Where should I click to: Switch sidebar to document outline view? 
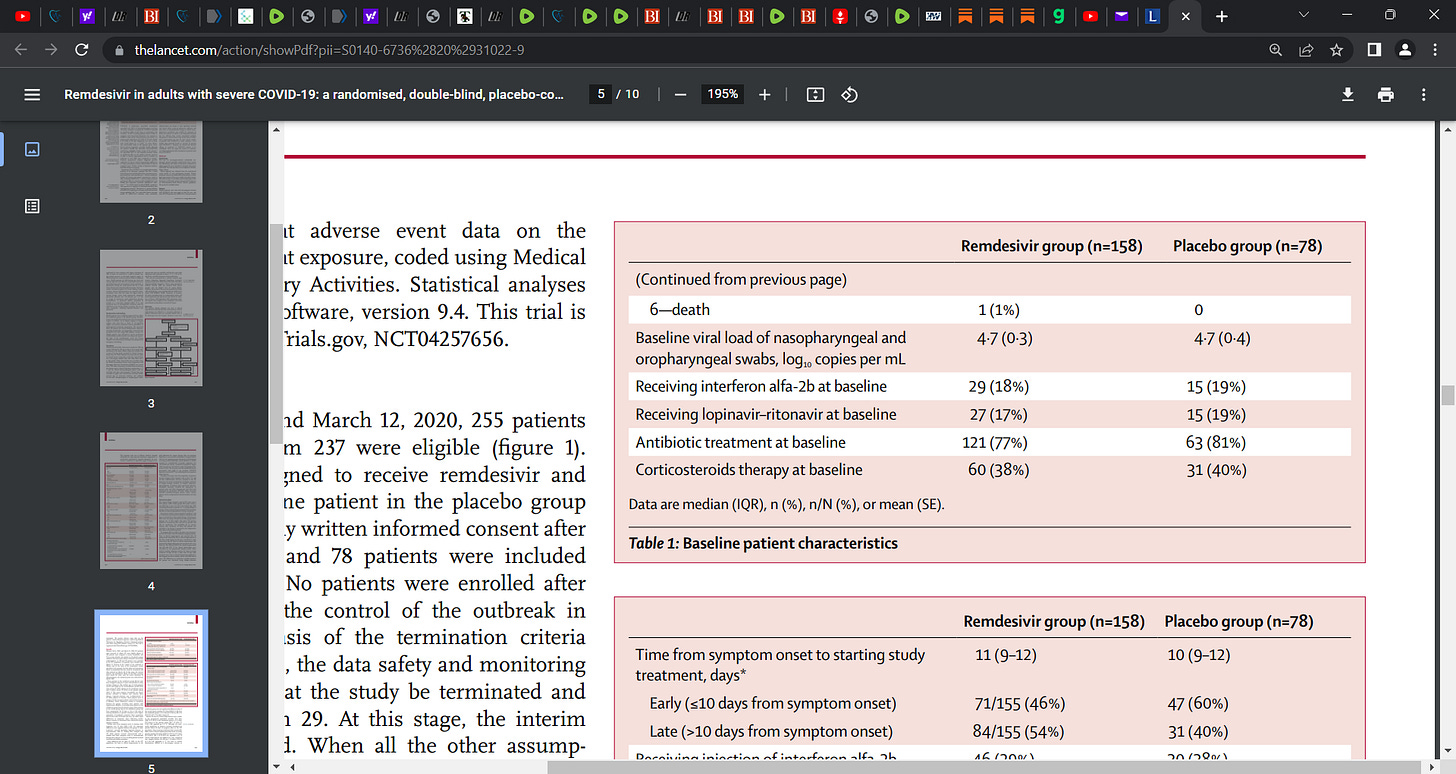(32, 206)
